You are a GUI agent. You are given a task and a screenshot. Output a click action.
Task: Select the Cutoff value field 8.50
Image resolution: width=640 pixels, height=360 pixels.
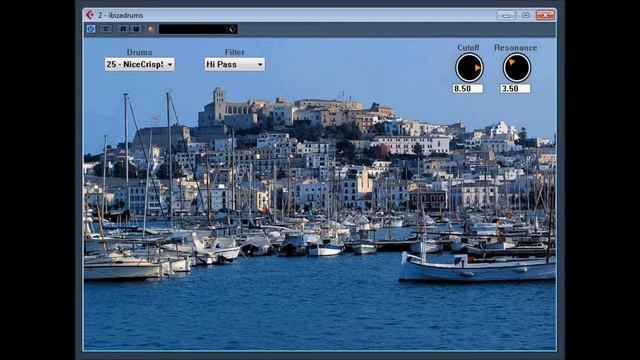468,89
